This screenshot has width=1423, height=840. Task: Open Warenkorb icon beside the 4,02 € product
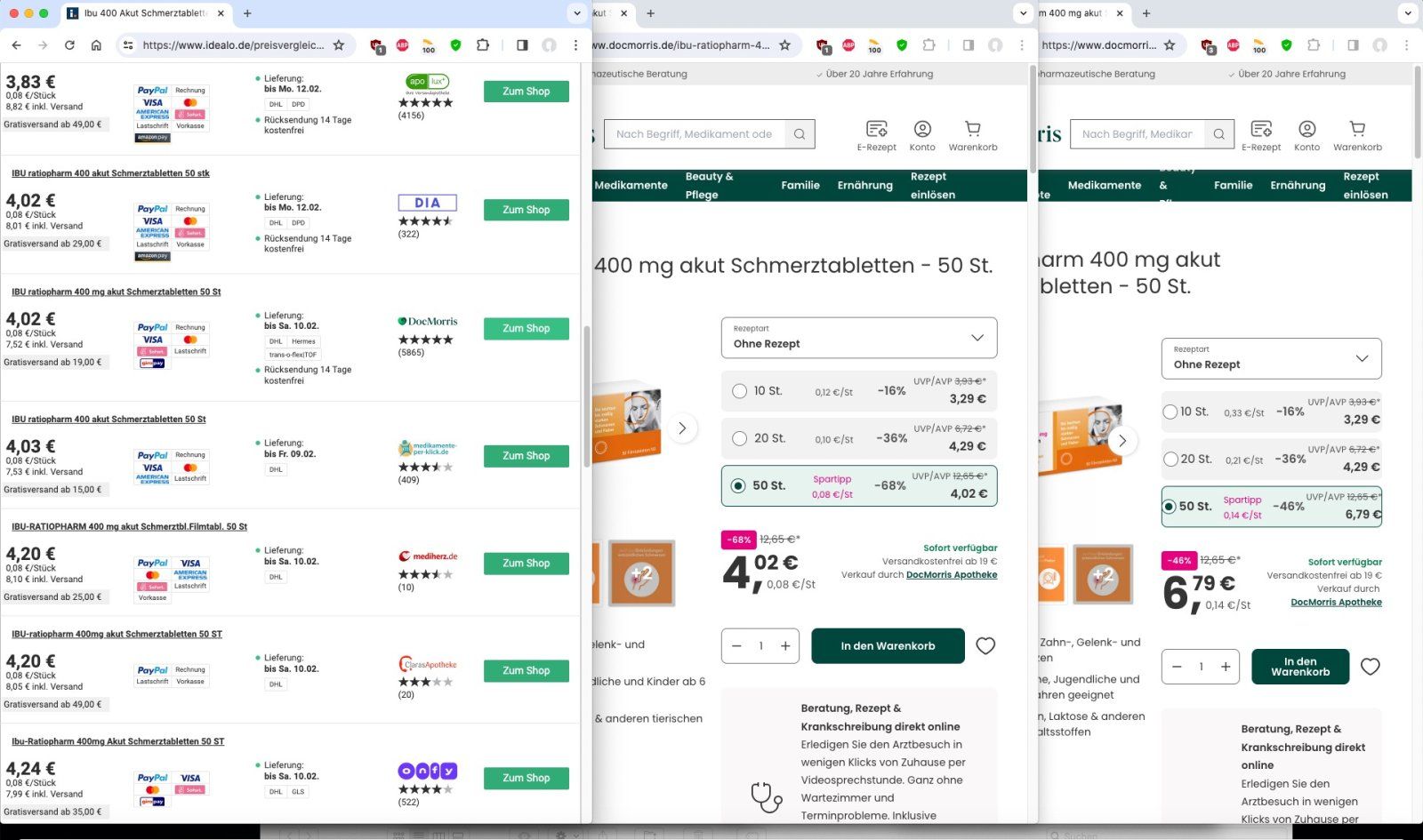(972, 135)
